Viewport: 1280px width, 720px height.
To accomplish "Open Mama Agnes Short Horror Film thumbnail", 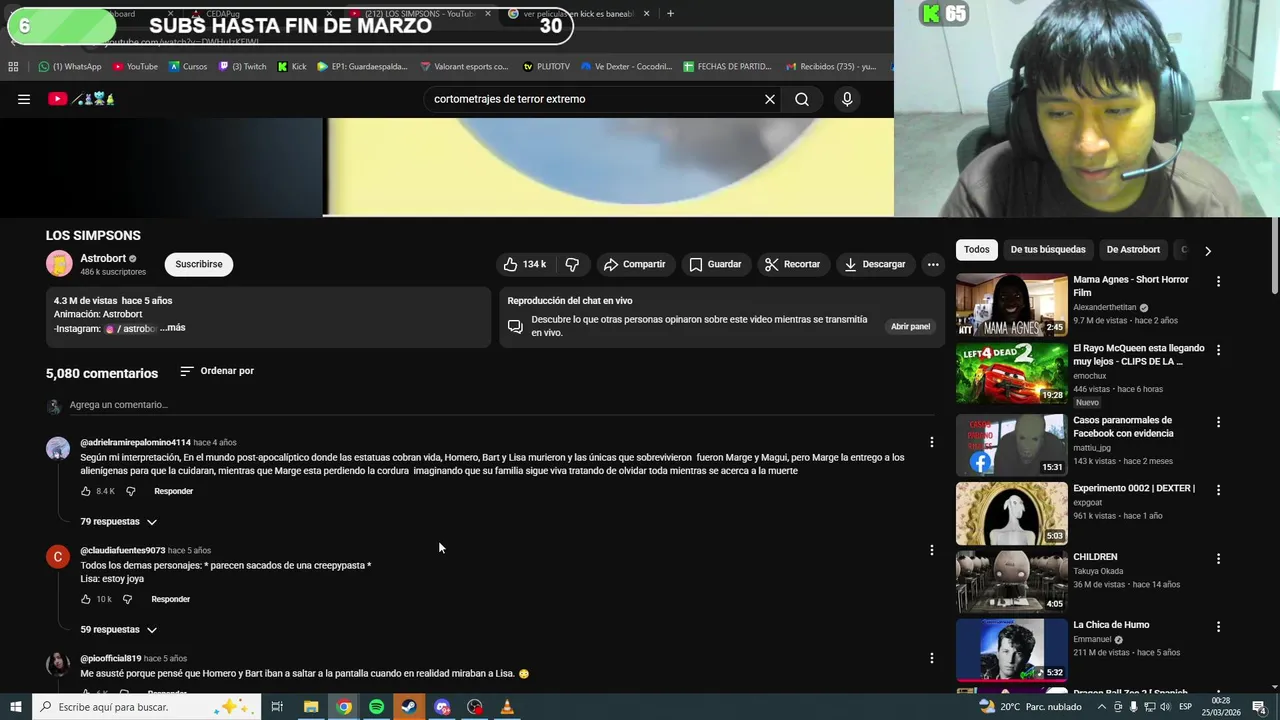I will point(1011,305).
